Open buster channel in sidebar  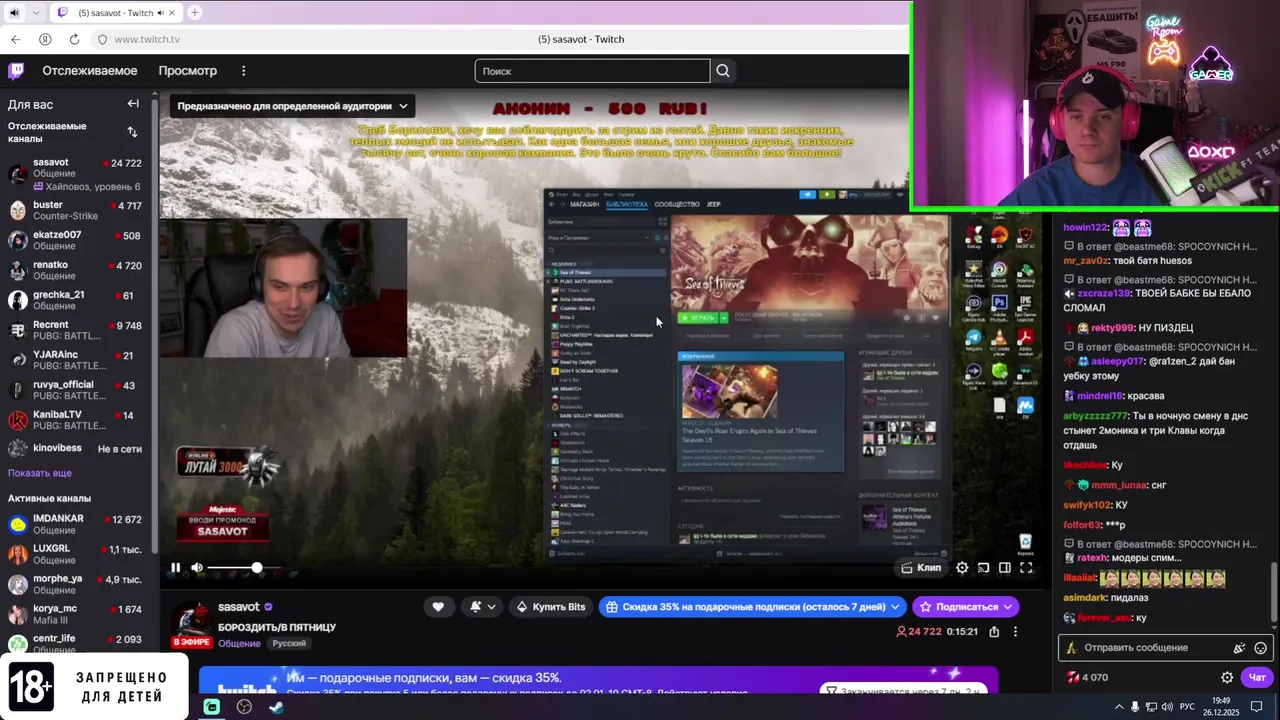coord(78,210)
